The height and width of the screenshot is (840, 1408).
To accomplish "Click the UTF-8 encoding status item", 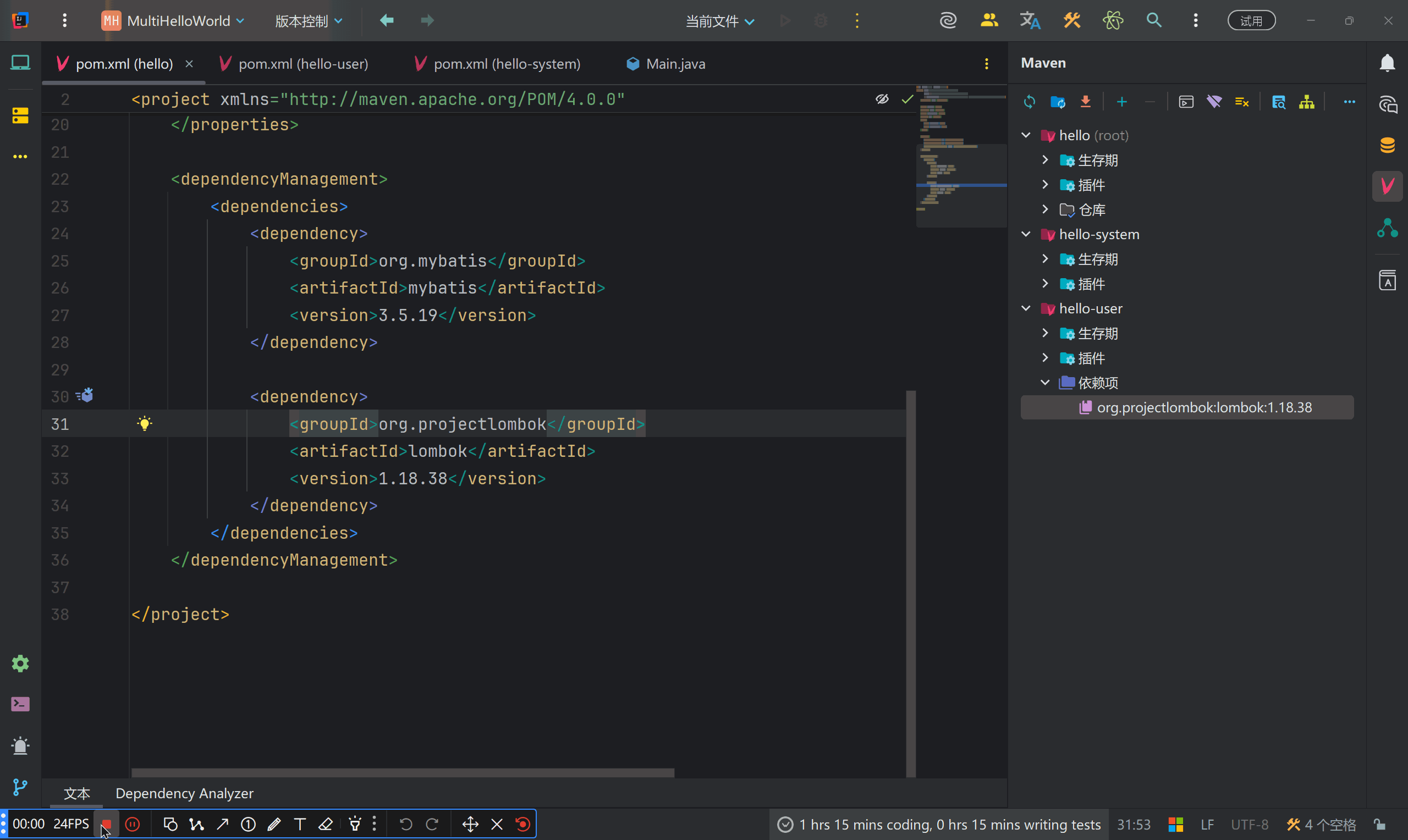I will pos(1249,824).
